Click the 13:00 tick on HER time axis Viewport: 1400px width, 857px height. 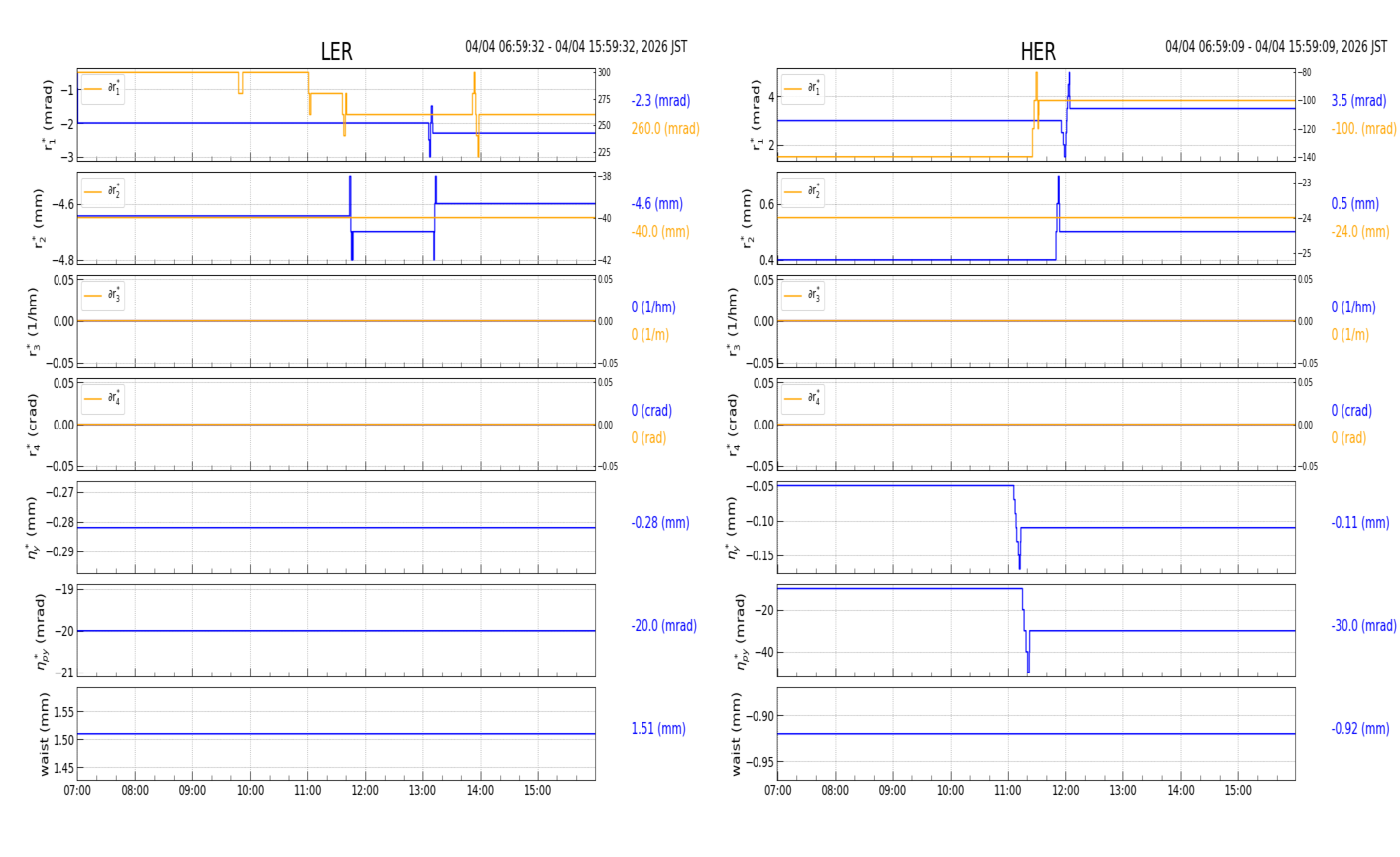click(x=1123, y=791)
